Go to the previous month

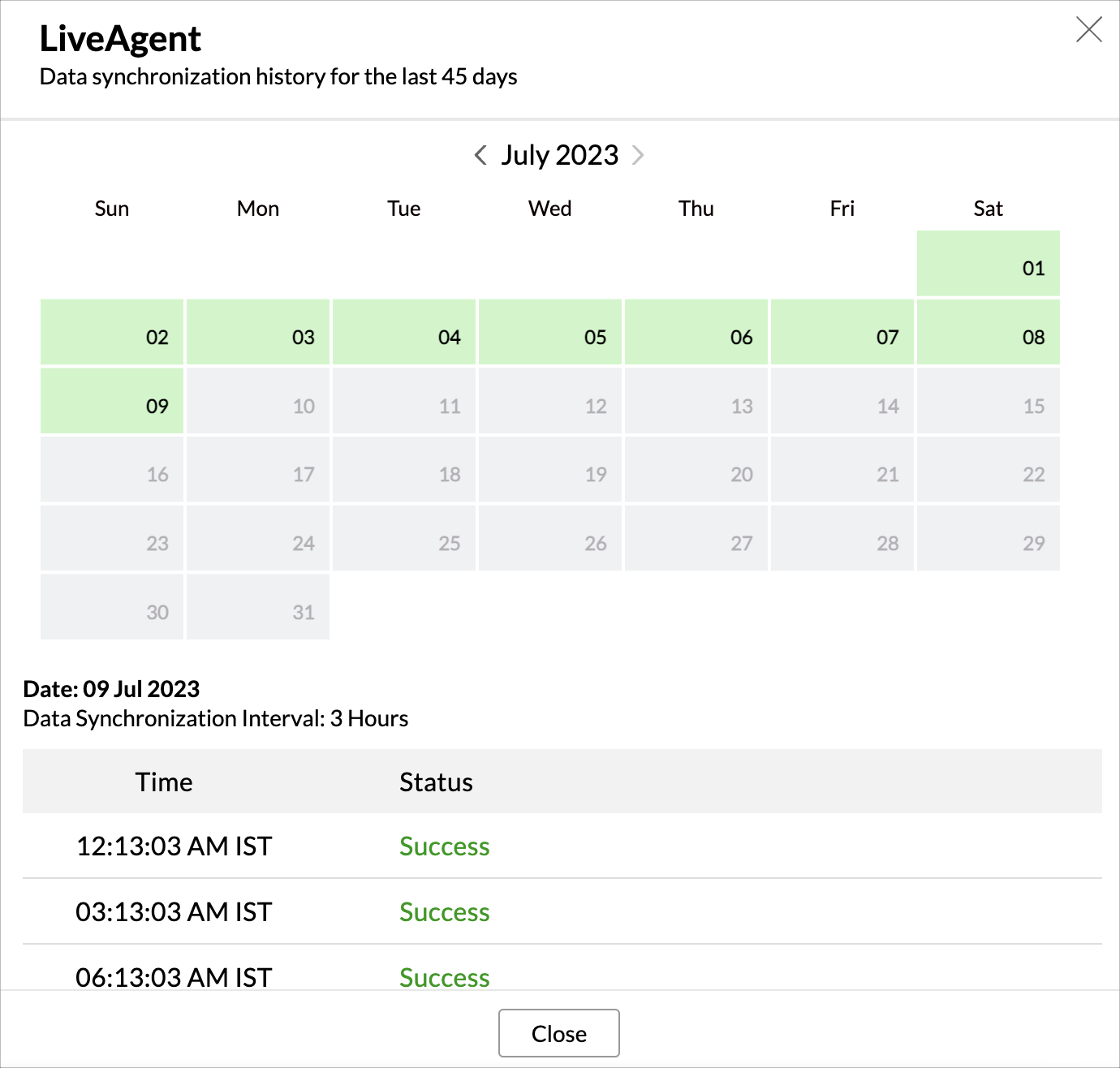(480, 155)
